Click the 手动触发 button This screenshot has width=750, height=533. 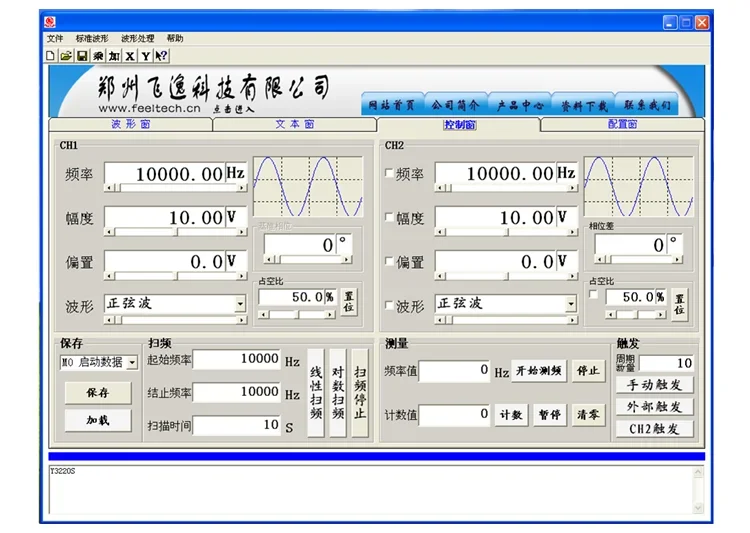[654, 385]
